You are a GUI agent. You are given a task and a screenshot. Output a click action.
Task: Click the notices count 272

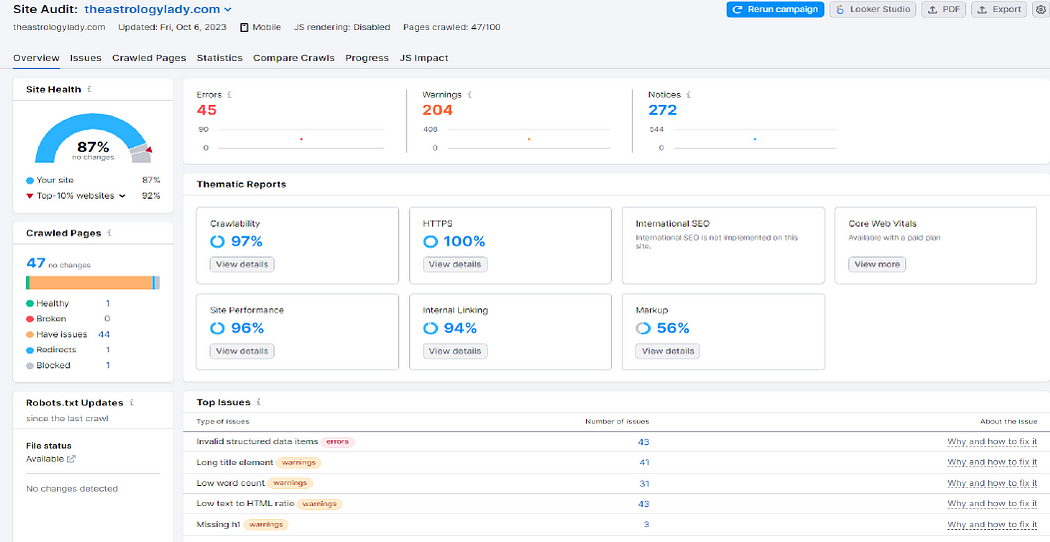coord(662,110)
